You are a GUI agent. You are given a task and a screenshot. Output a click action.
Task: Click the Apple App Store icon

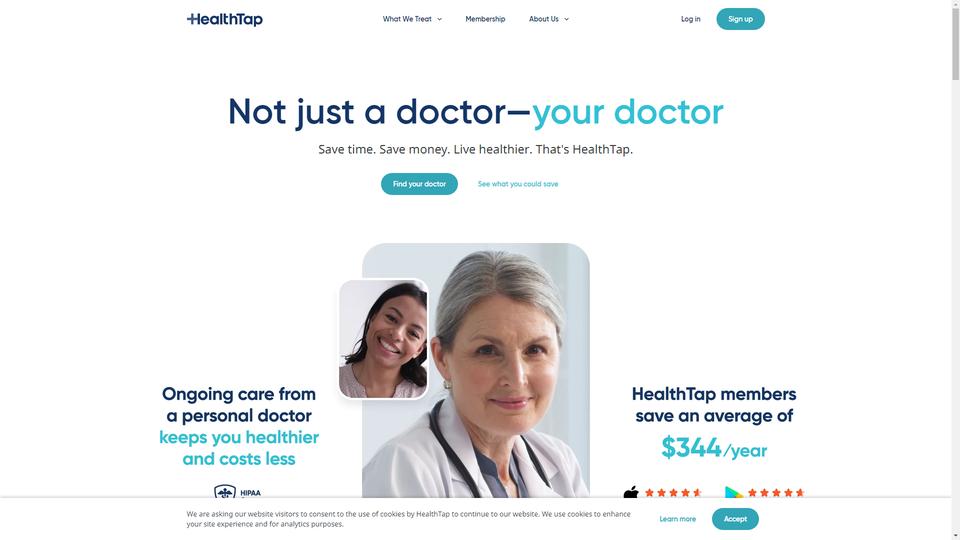pyautogui.click(x=631, y=492)
